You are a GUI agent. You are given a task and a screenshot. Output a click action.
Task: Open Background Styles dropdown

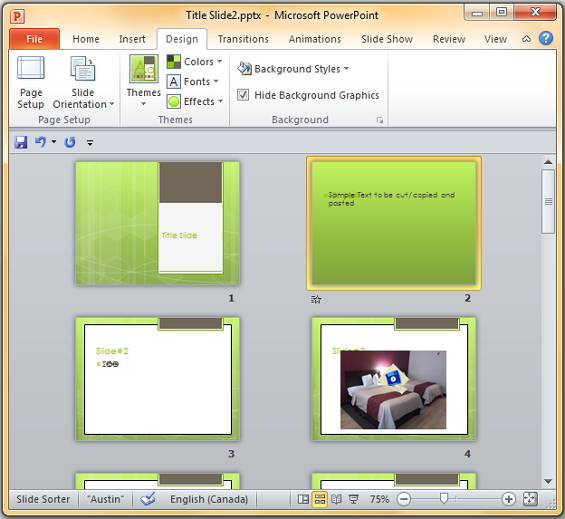[x=293, y=68]
